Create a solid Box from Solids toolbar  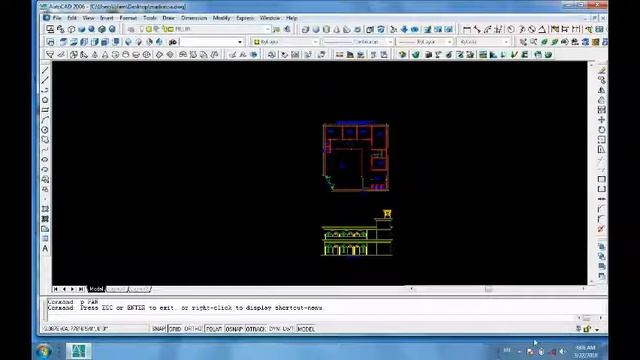click(305, 29)
